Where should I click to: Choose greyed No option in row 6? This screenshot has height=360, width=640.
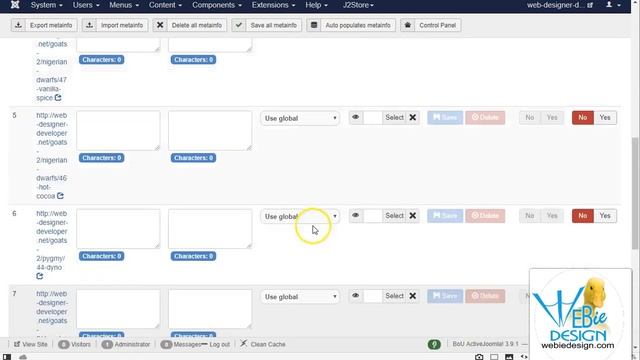pos(530,216)
